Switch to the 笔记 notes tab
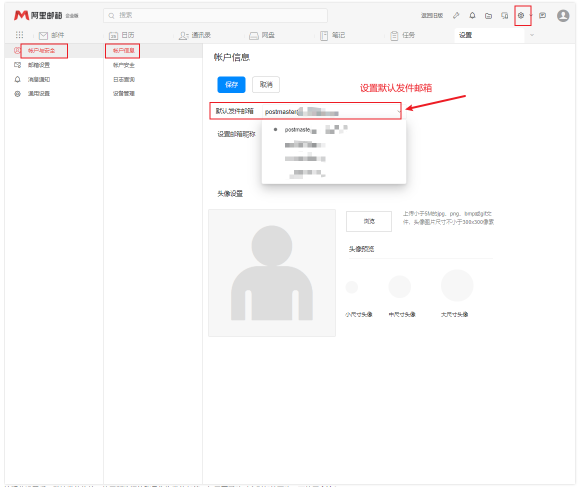 click(332, 35)
